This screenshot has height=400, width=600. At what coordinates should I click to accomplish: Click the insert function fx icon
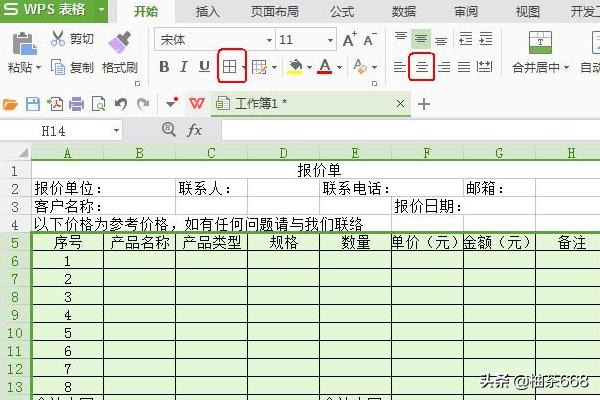[195, 131]
